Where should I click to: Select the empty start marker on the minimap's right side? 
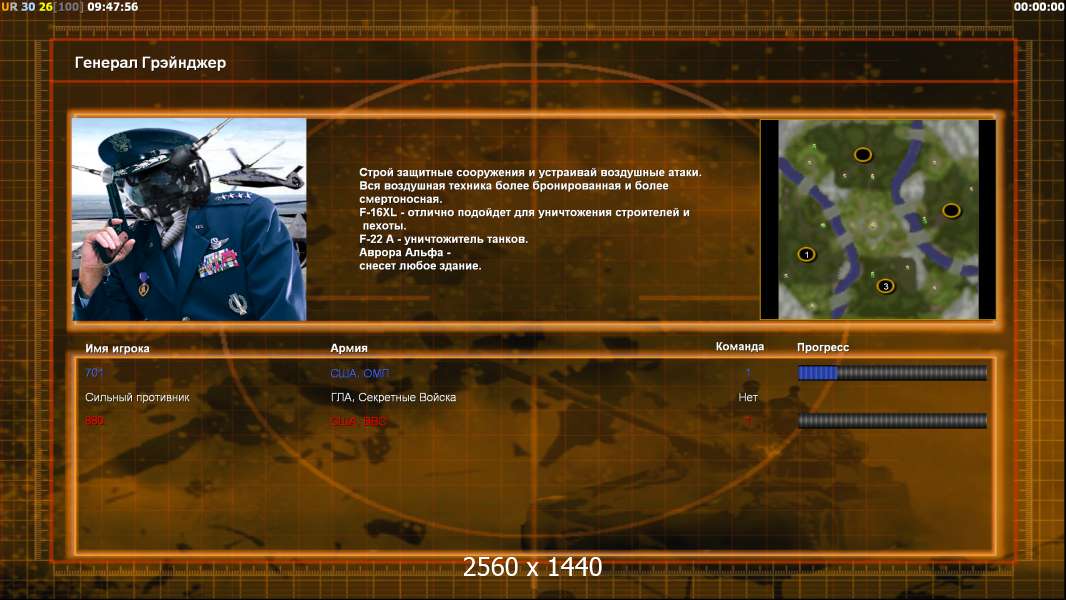[x=951, y=211]
